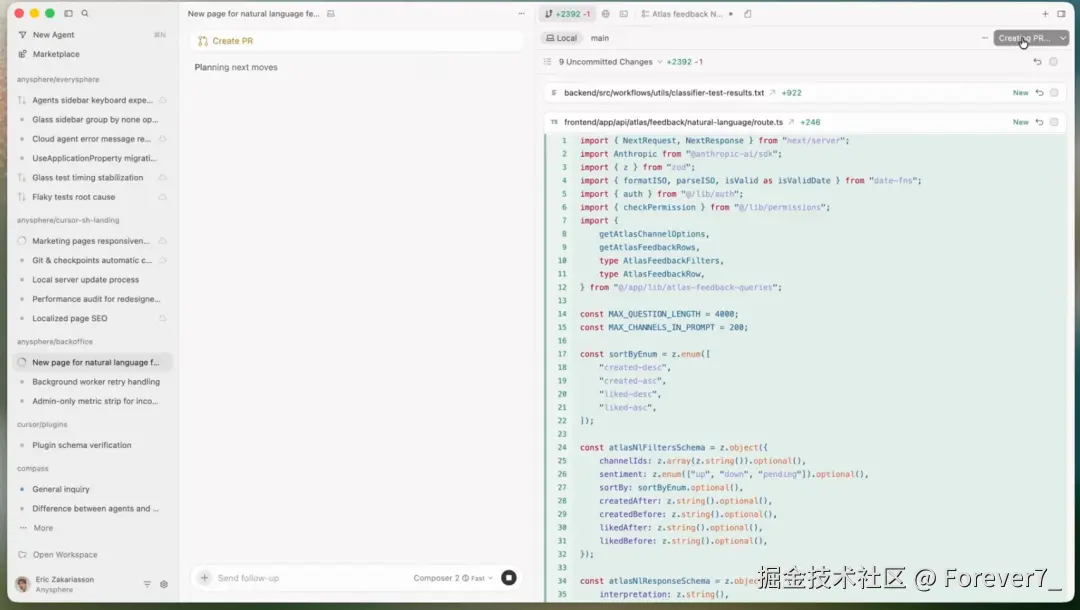Add a new tab with the plus icon
The width and height of the screenshot is (1080, 610).
pos(1045,14)
